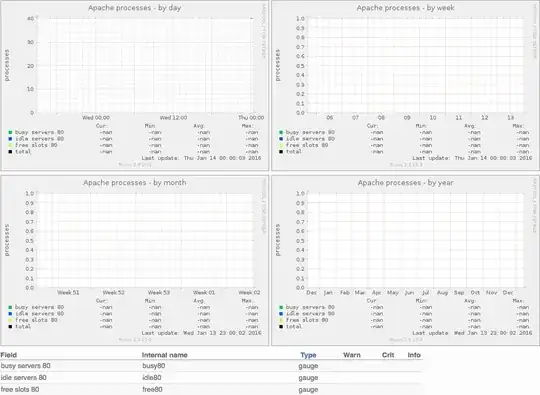Click the Internal name column header
This screenshot has height=395, width=540.
[x=165, y=355]
